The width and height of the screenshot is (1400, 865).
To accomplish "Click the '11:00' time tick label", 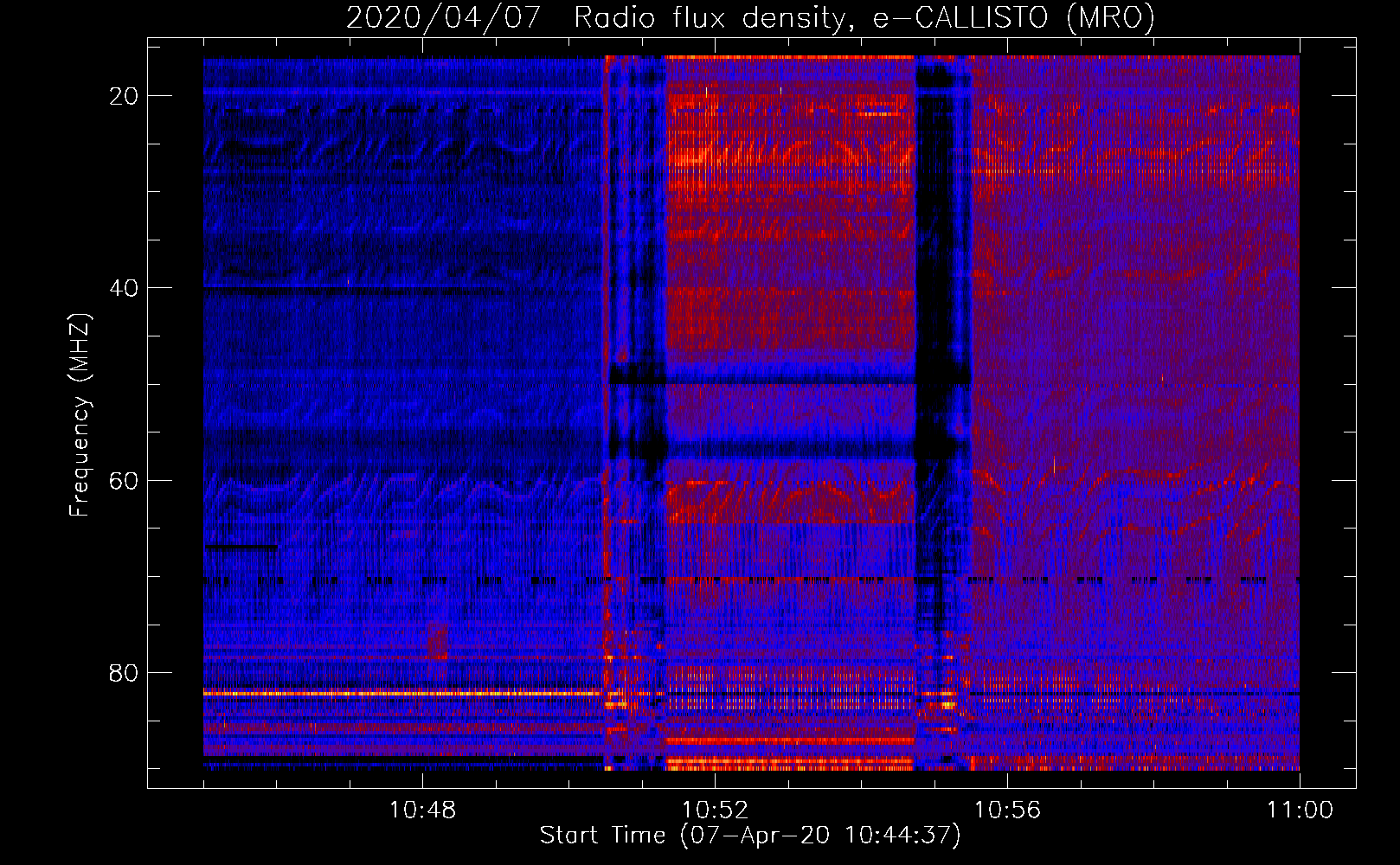I will (x=1300, y=811).
